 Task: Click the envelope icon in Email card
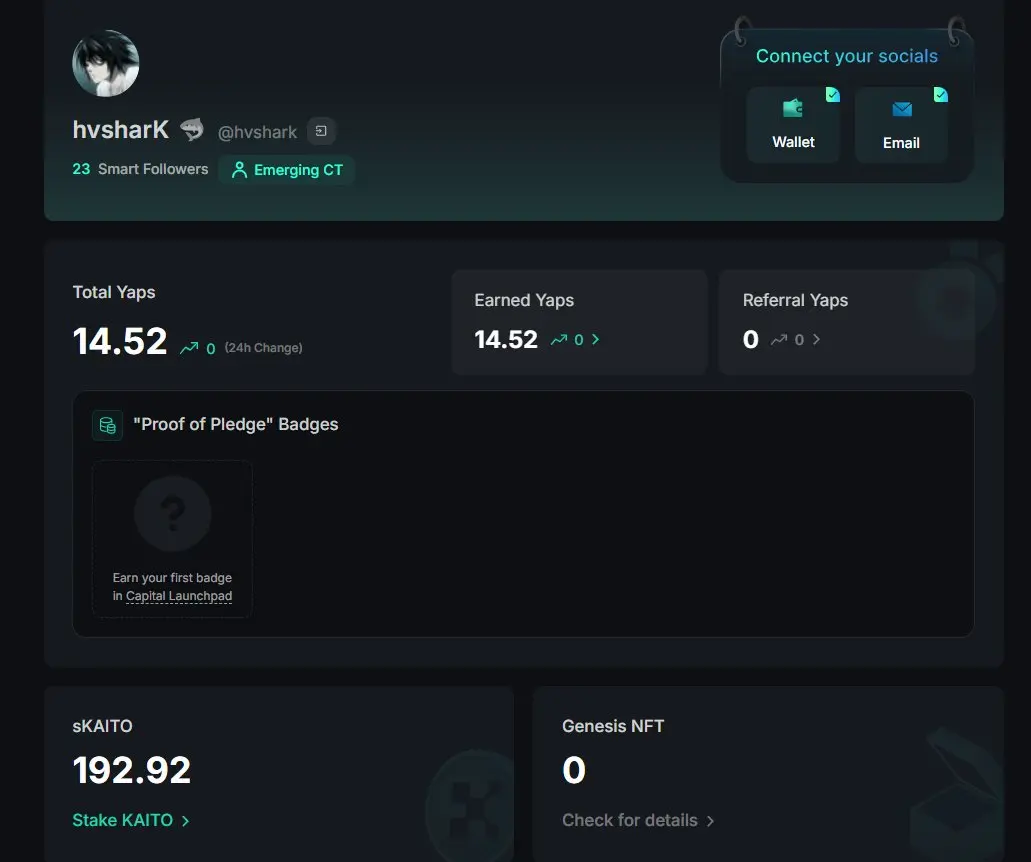point(901,108)
